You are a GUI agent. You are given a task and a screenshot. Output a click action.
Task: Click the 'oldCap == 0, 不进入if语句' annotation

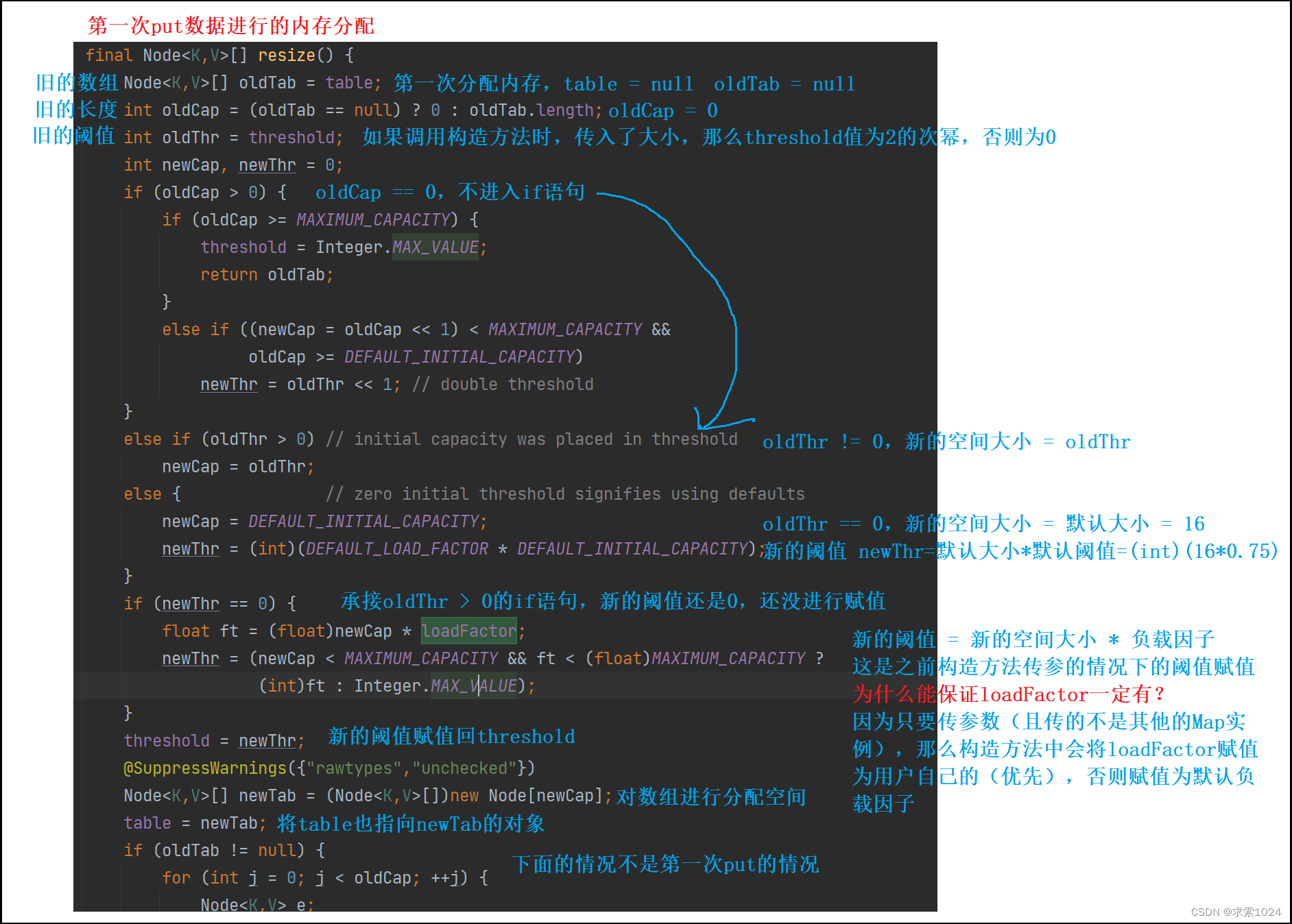click(x=450, y=192)
